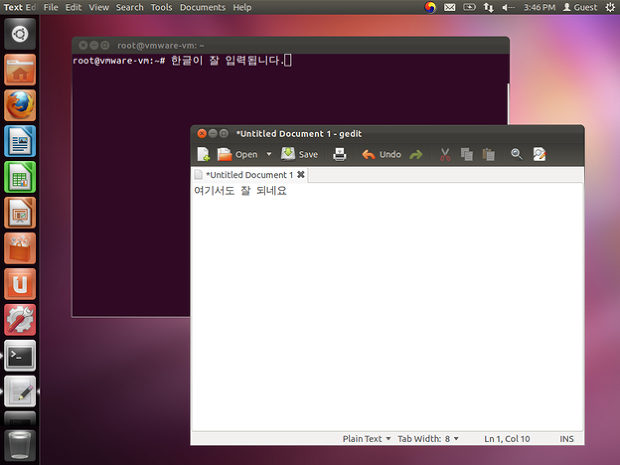Open the Trash from the launcher
The image size is (620, 465).
tap(20, 446)
